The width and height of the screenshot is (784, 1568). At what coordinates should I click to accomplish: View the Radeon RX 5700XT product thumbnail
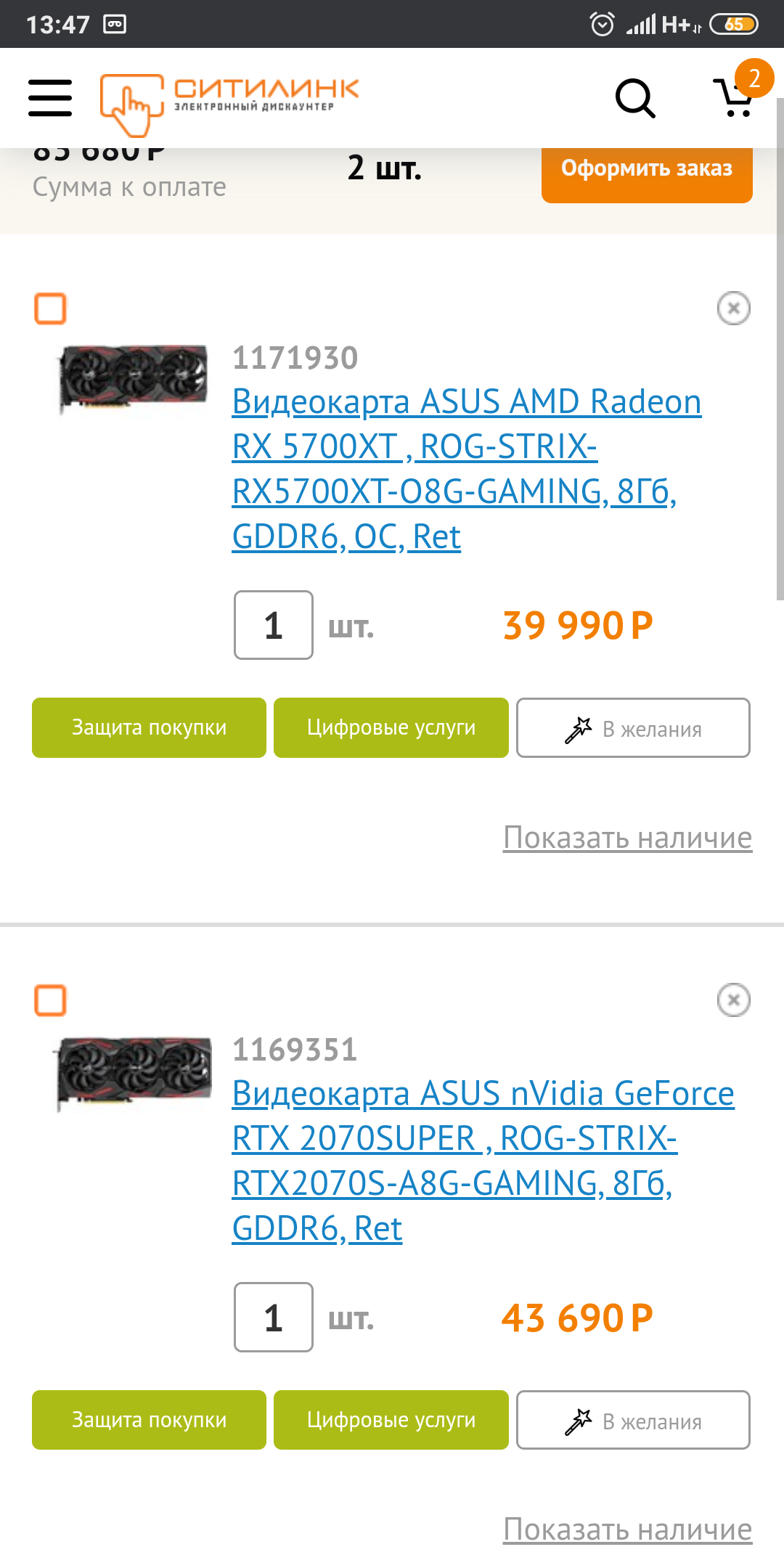pos(133,377)
